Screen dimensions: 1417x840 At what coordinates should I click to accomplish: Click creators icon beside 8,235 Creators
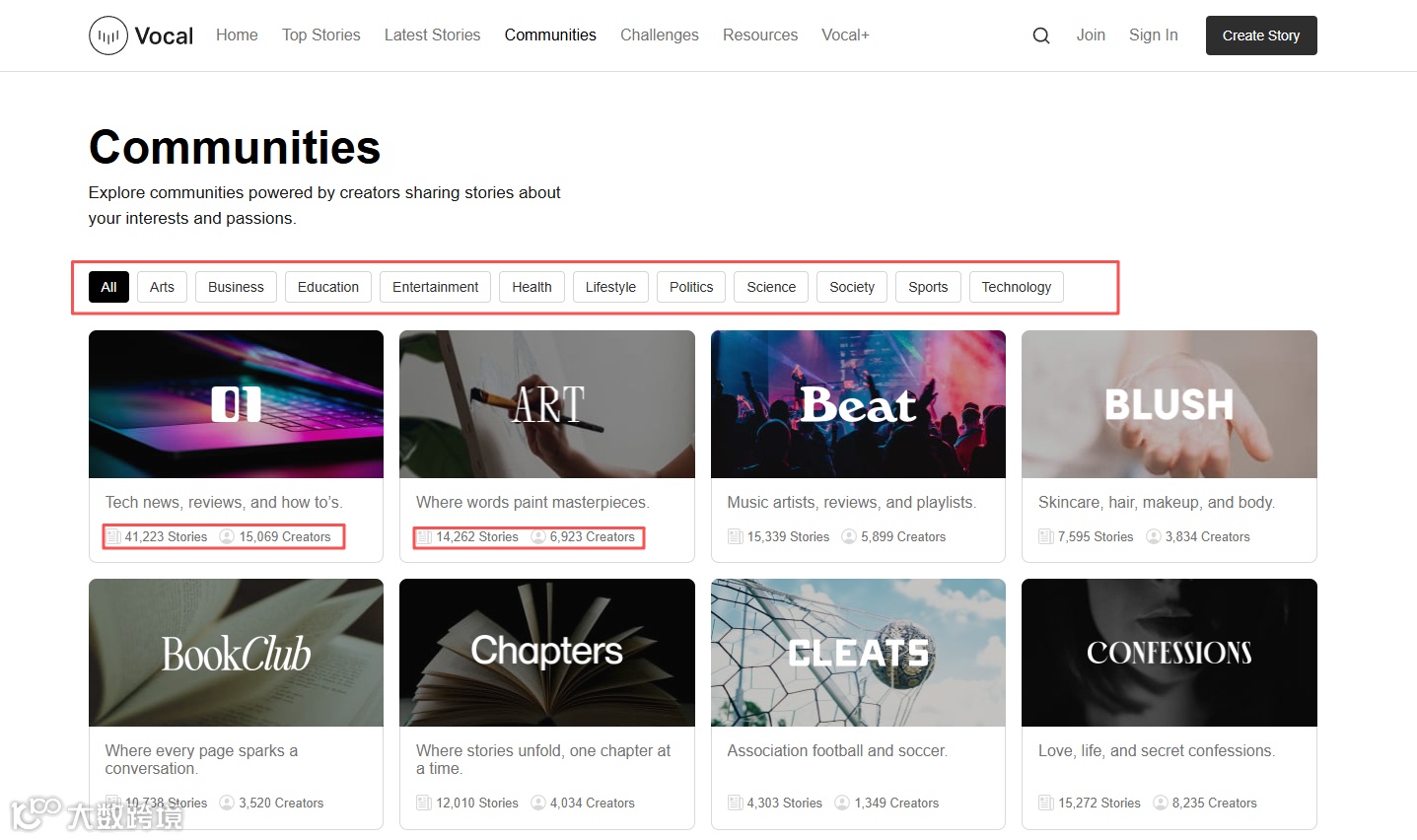point(1161,803)
